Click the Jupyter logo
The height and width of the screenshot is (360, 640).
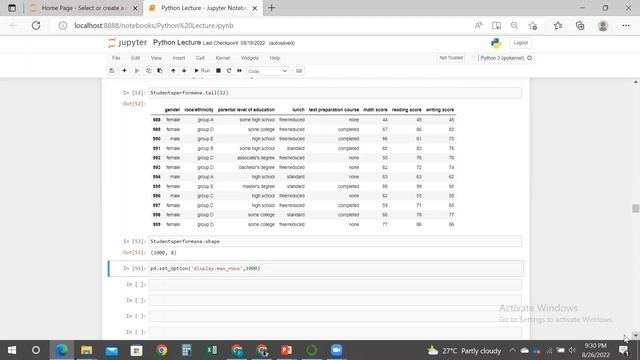pos(127,42)
